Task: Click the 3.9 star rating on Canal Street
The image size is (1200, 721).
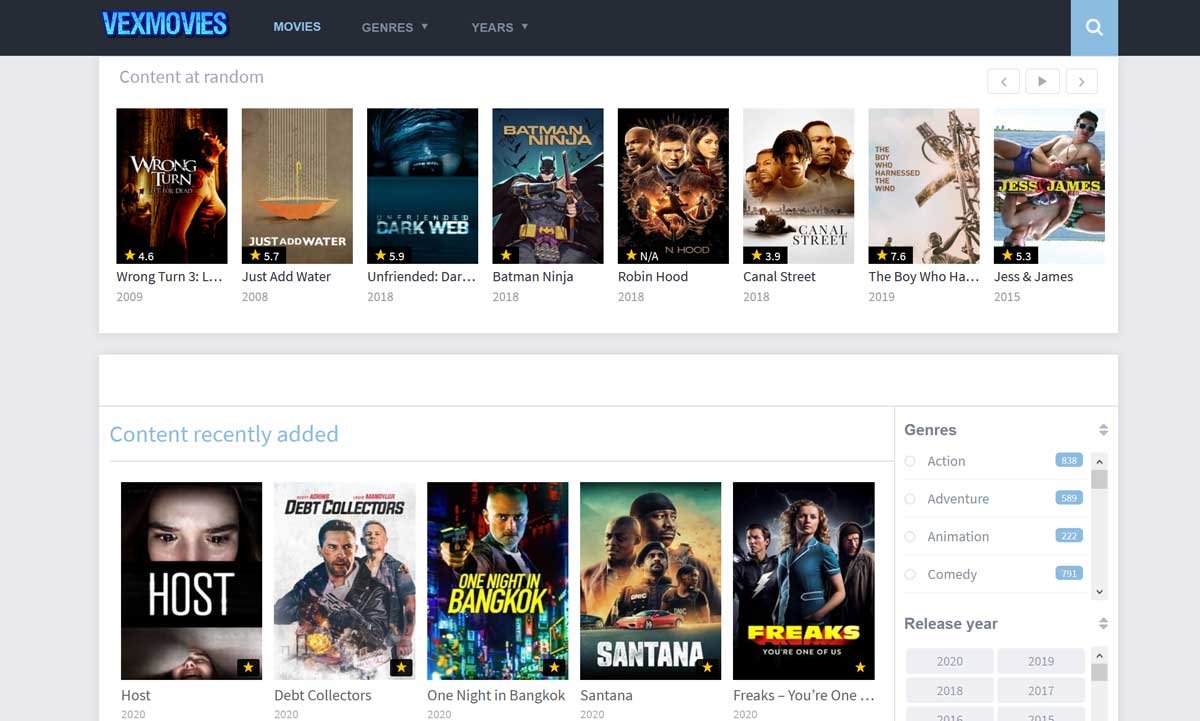Action: (766, 256)
